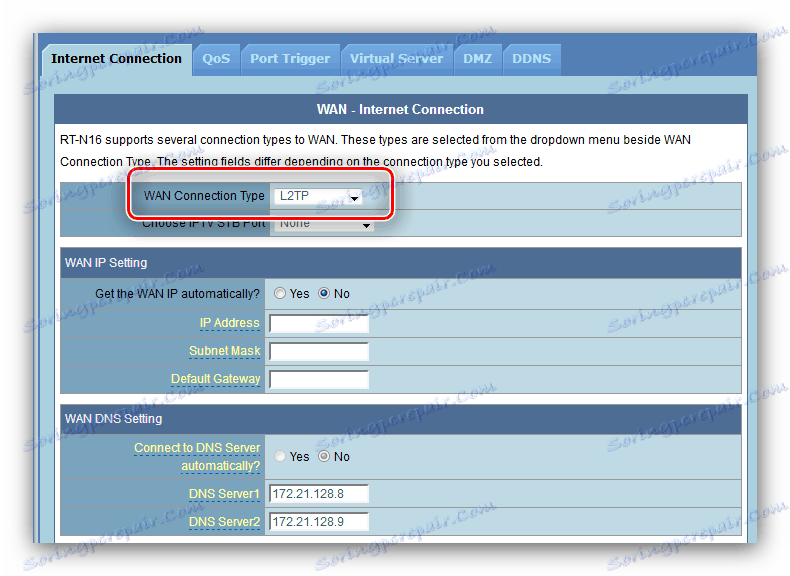Click the IP Address input field
Viewport: 790px width, 576px height.
[319, 324]
